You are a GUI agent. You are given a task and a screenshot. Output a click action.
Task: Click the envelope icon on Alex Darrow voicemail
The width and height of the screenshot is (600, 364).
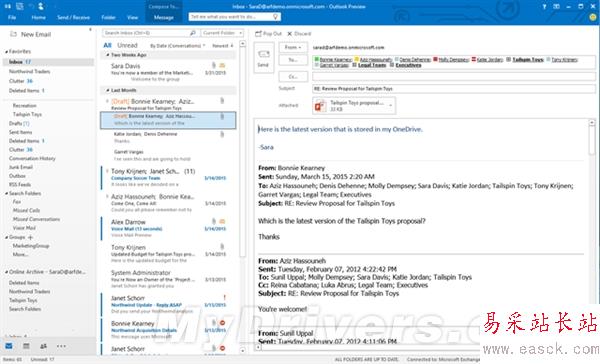222,221
